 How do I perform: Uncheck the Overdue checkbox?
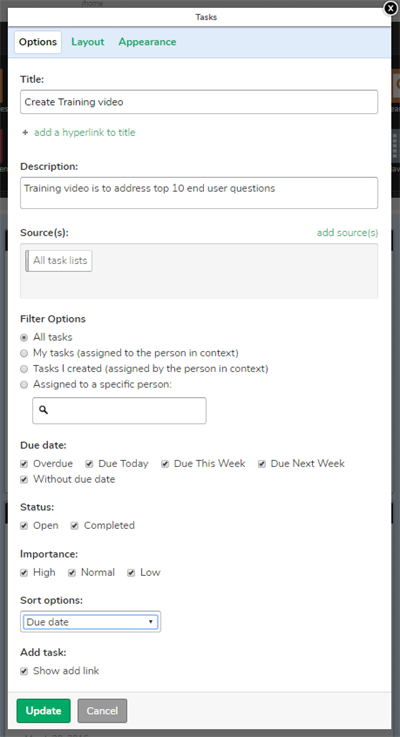[x=24, y=464]
